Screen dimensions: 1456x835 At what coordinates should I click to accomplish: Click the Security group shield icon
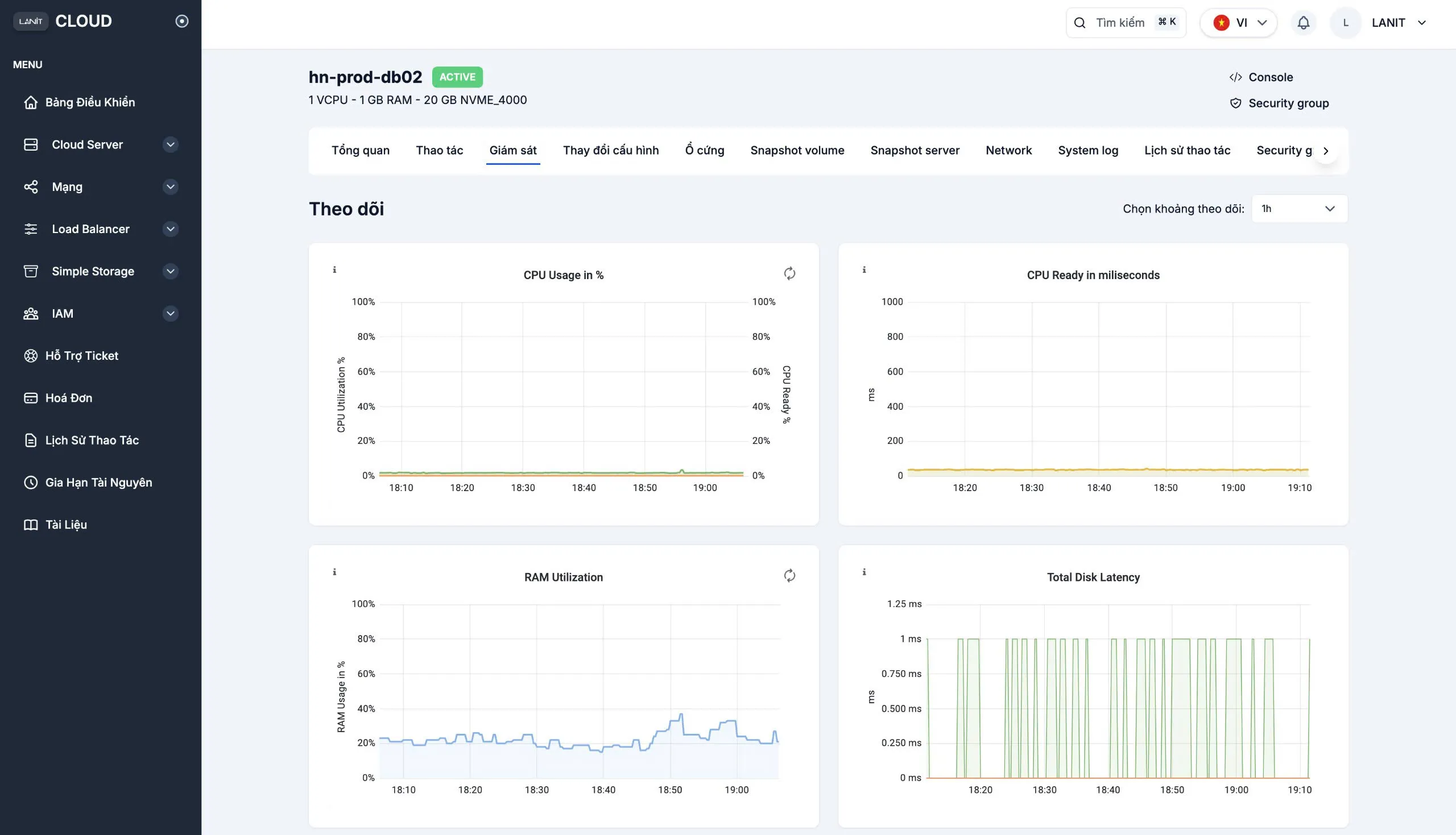(1236, 103)
